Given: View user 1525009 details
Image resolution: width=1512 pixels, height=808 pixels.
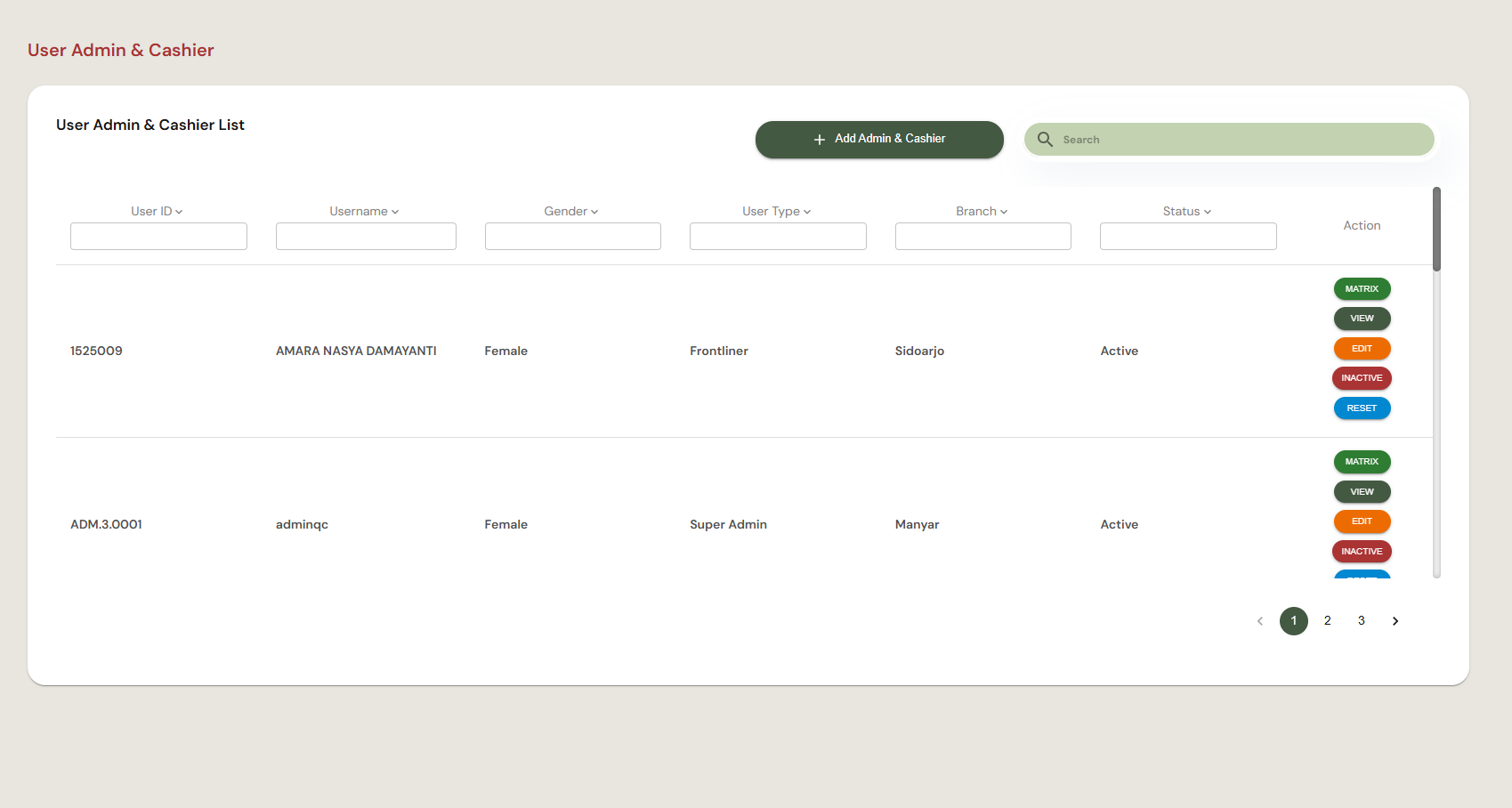Looking at the screenshot, I should pos(1362,319).
